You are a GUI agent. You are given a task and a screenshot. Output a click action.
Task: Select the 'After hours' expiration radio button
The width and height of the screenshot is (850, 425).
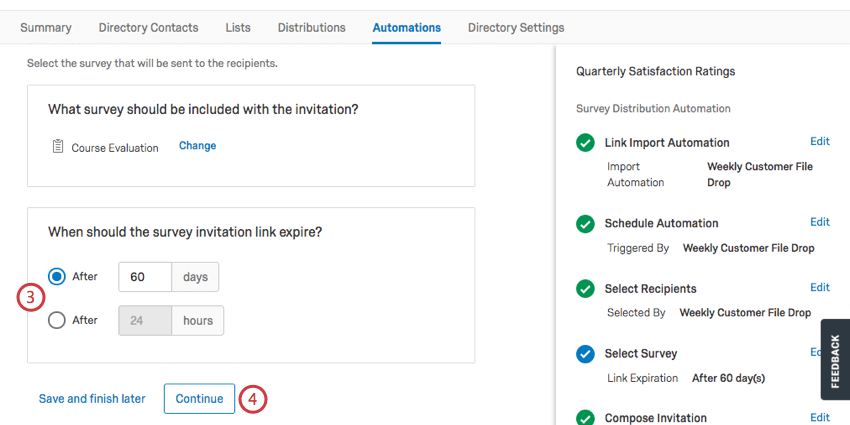[57, 320]
